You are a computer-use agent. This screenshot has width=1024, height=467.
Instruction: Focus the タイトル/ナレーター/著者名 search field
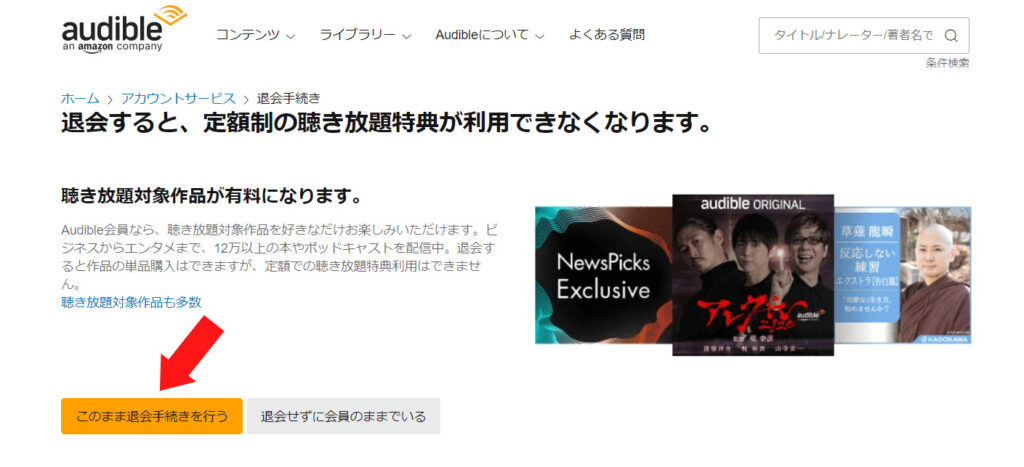(x=863, y=36)
